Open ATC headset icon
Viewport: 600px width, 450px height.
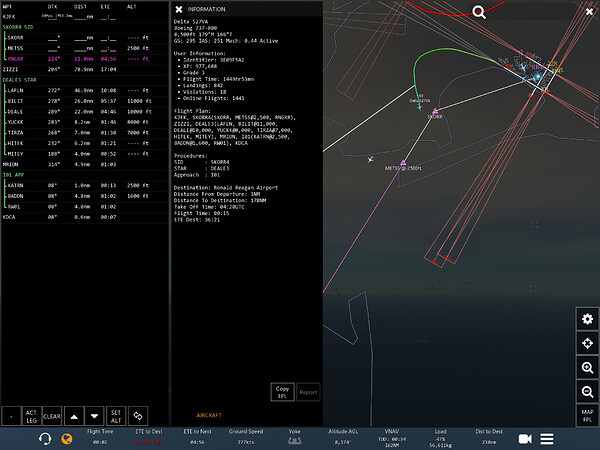pos(45,439)
